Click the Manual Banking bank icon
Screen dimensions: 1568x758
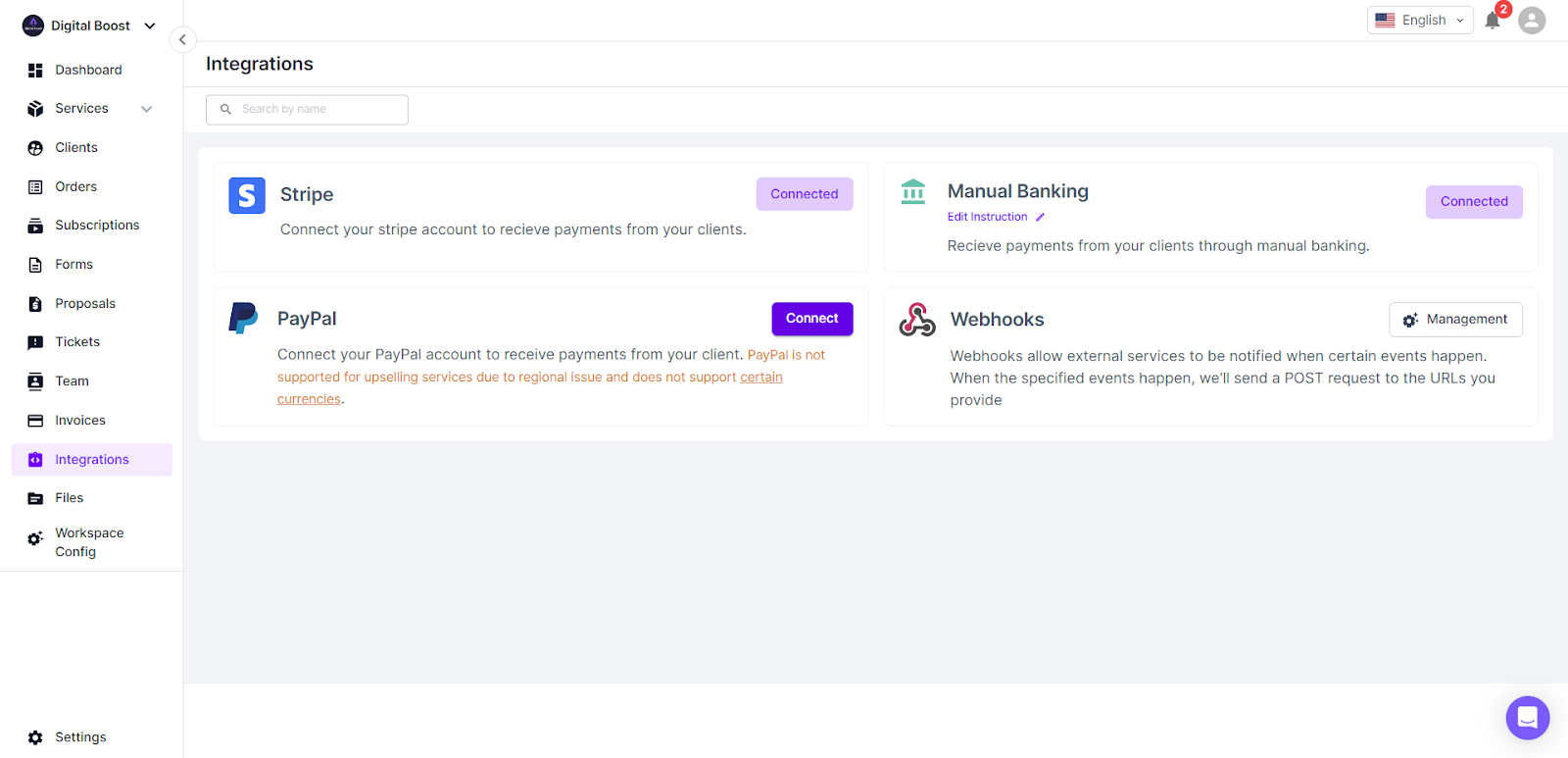pyautogui.click(x=913, y=191)
